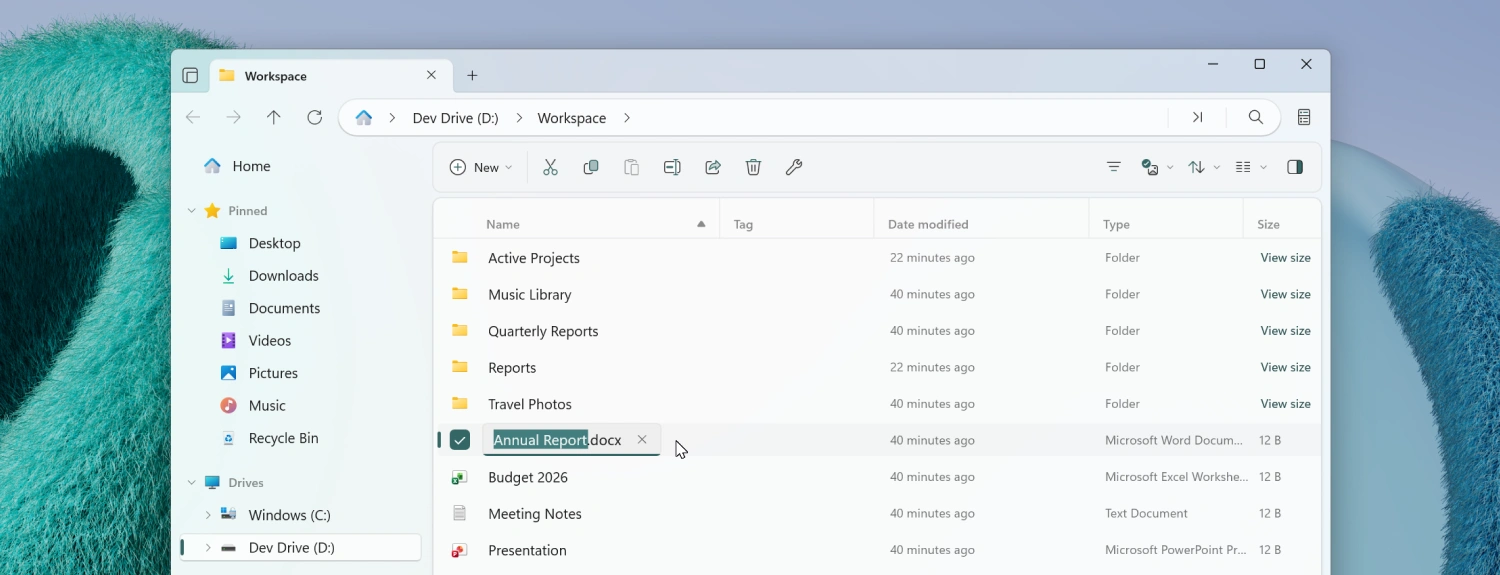
Task: Select the Music Library folder
Action: [x=877, y=294]
